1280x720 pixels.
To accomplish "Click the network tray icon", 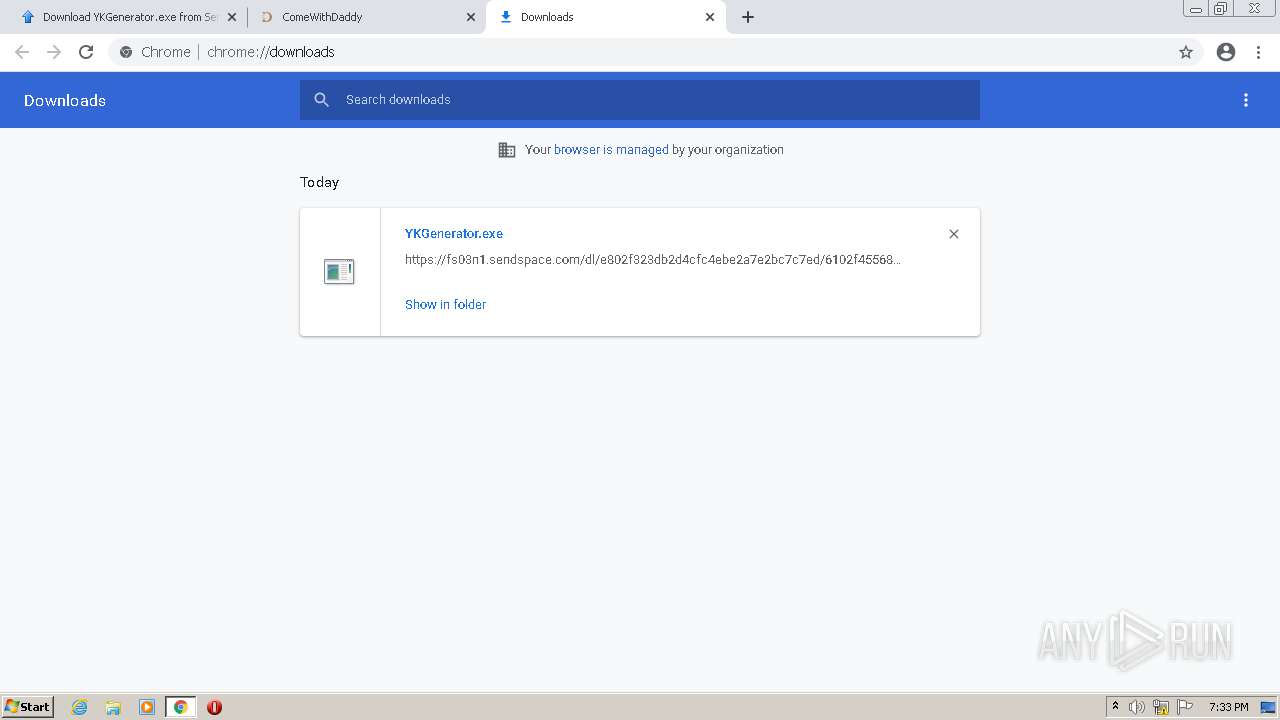I will (x=1161, y=707).
